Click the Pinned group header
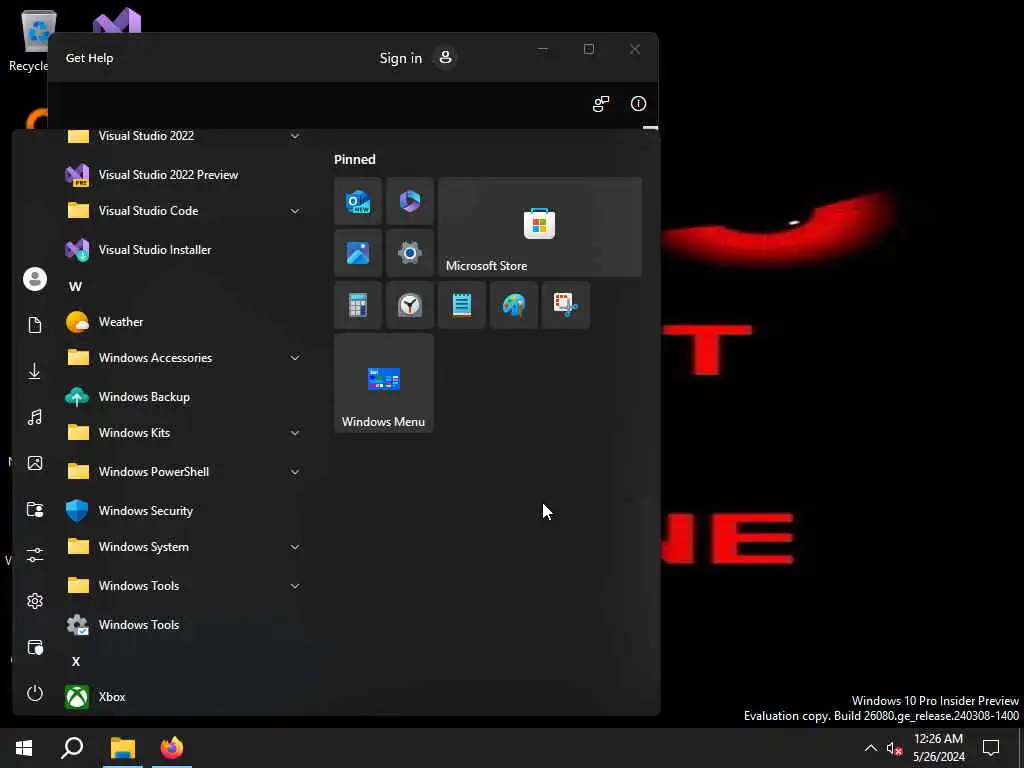This screenshot has height=768, width=1024. (355, 159)
